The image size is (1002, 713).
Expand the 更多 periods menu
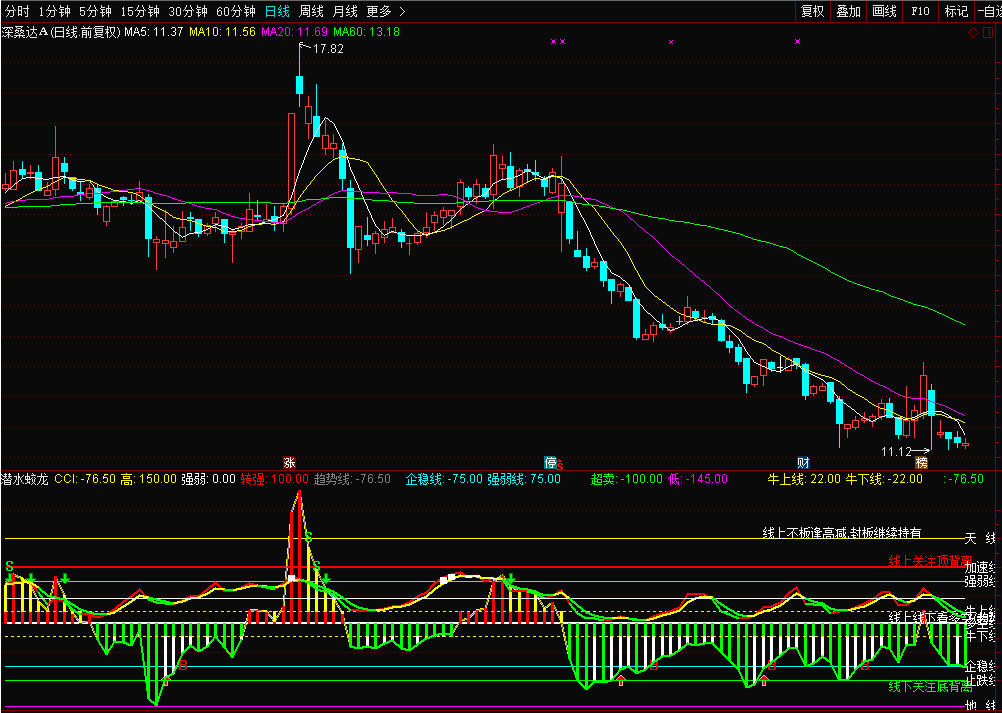coord(386,11)
